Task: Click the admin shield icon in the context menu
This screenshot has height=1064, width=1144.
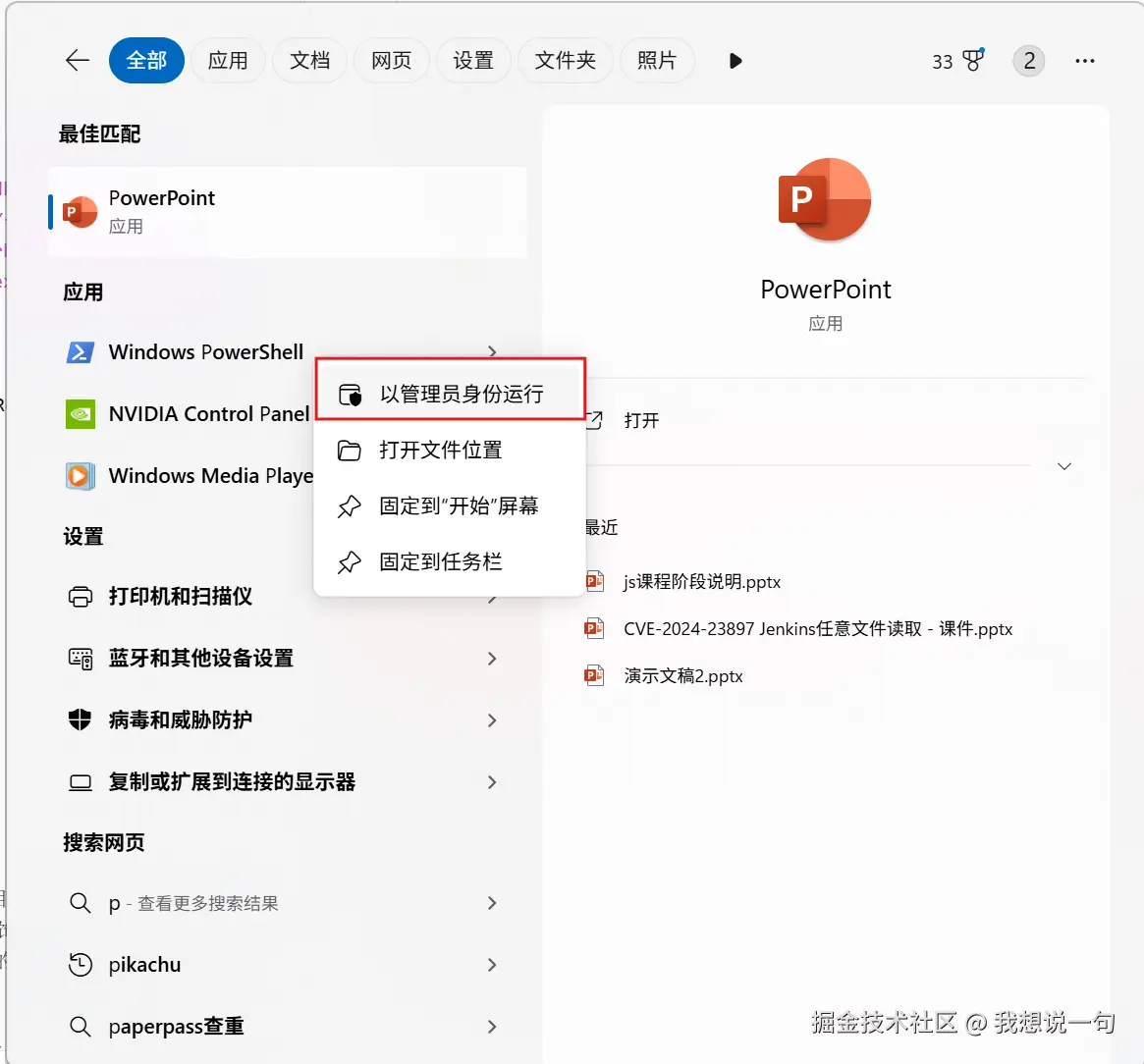Action: tap(350, 395)
